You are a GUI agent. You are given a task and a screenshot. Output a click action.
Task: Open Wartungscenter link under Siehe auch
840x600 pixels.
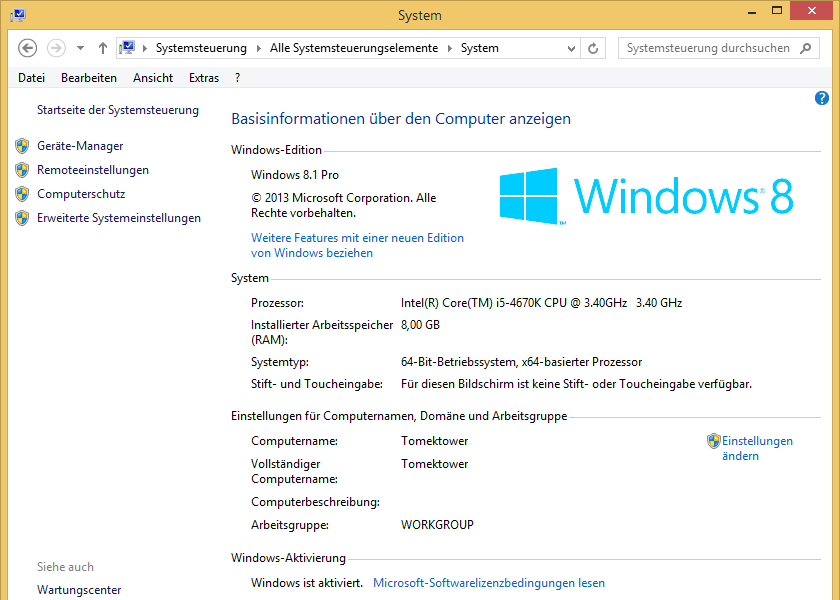pyautogui.click(x=79, y=590)
